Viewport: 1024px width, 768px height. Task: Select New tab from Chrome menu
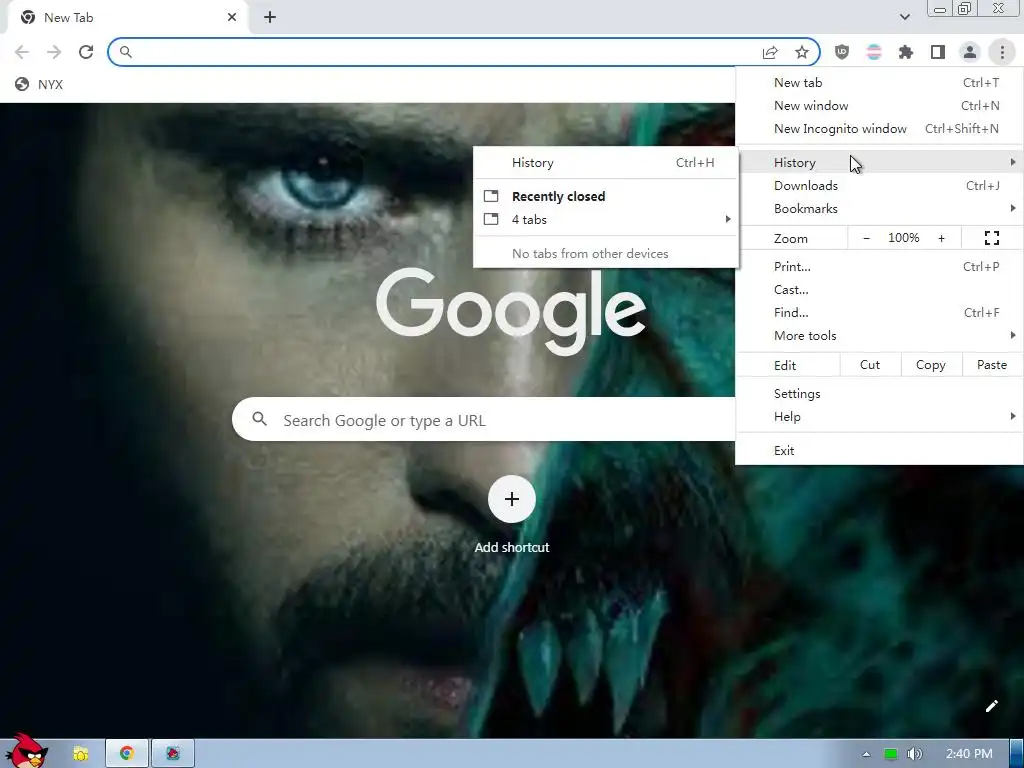(879, 83)
